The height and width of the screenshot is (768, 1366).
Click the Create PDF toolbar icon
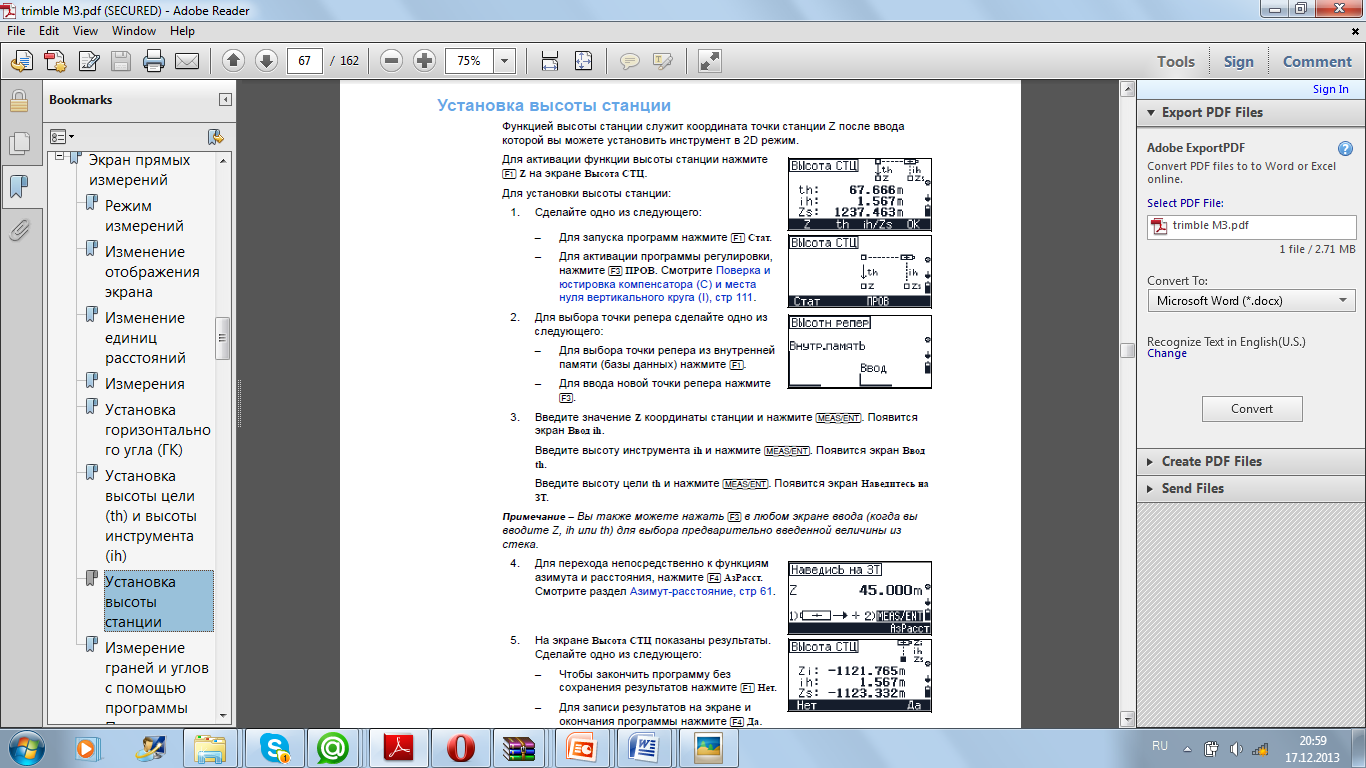(x=55, y=61)
